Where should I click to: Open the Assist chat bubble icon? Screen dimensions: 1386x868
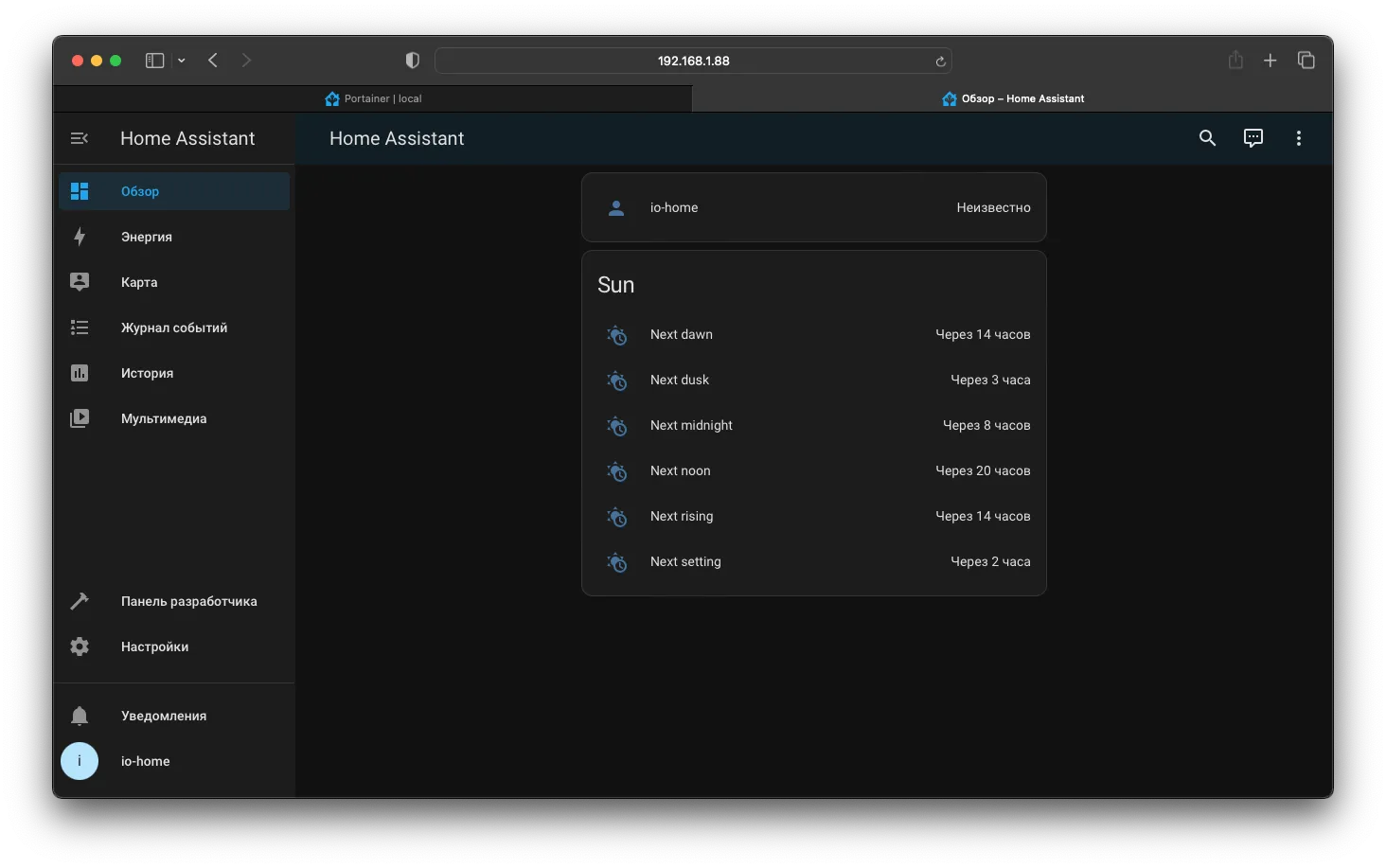pos(1253,138)
